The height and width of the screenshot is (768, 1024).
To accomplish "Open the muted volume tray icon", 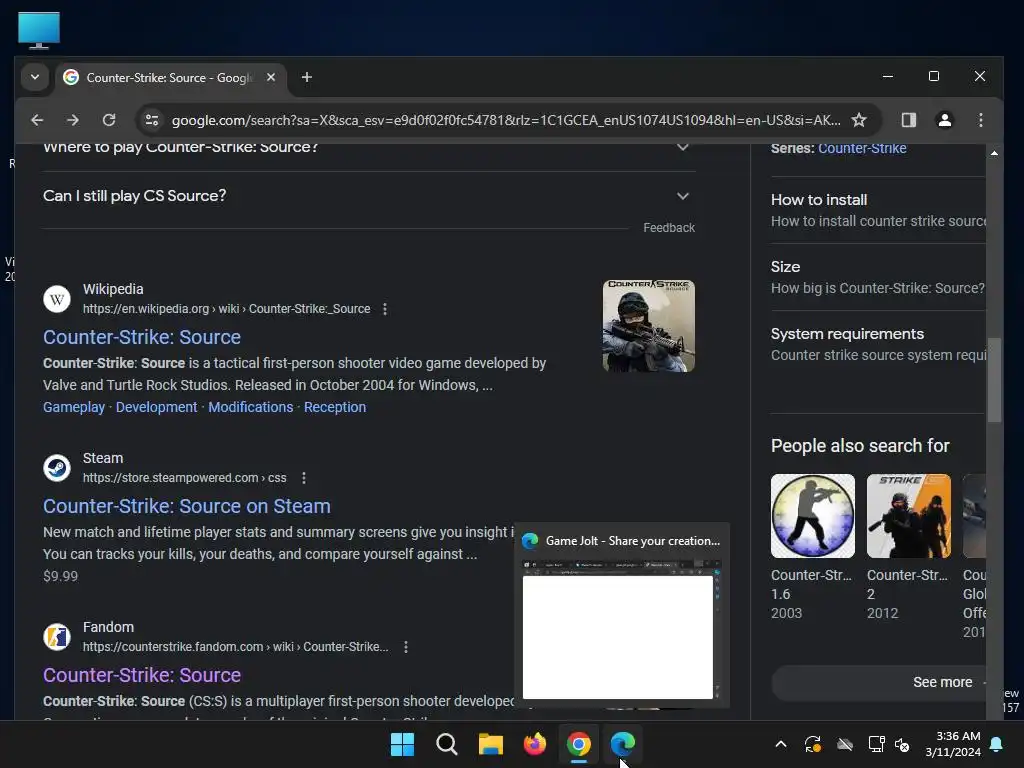I will pos(902,744).
